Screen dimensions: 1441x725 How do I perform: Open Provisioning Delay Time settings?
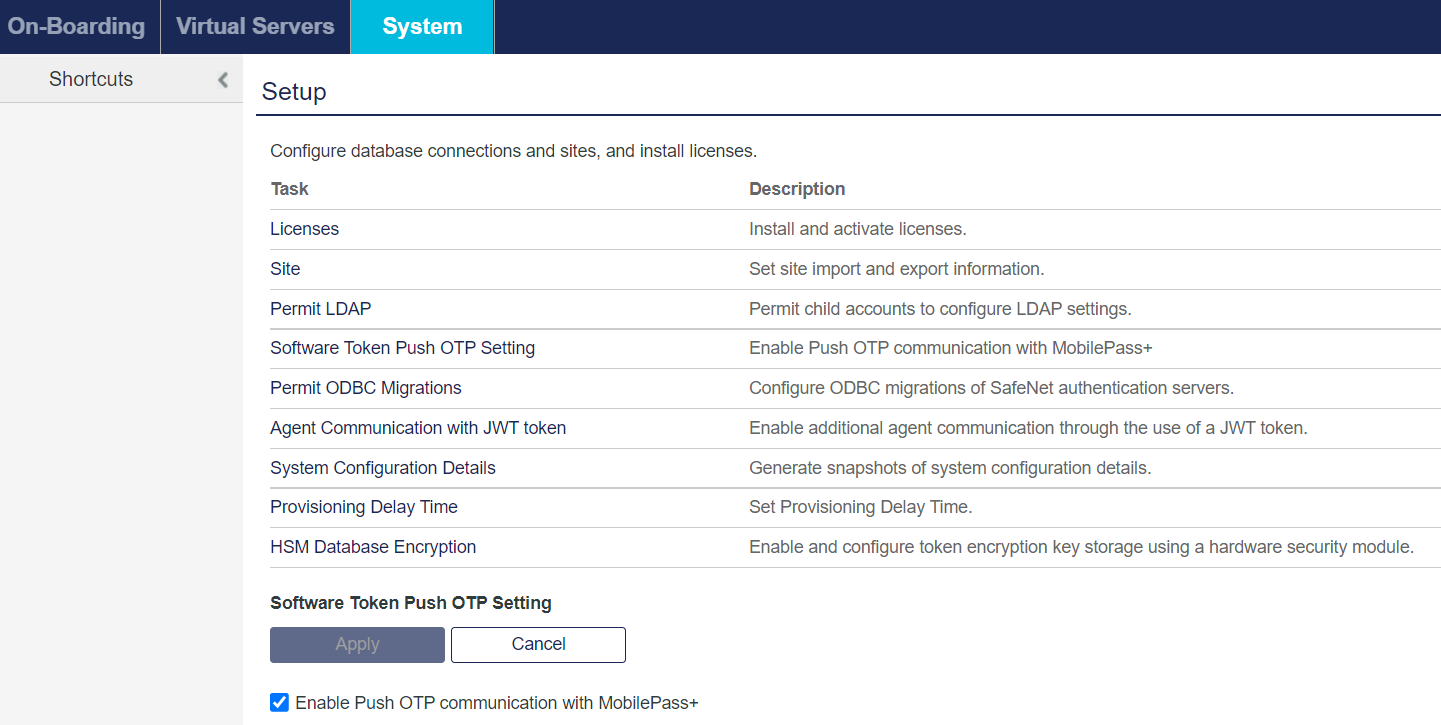pyautogui.click(x=363, y=507)
